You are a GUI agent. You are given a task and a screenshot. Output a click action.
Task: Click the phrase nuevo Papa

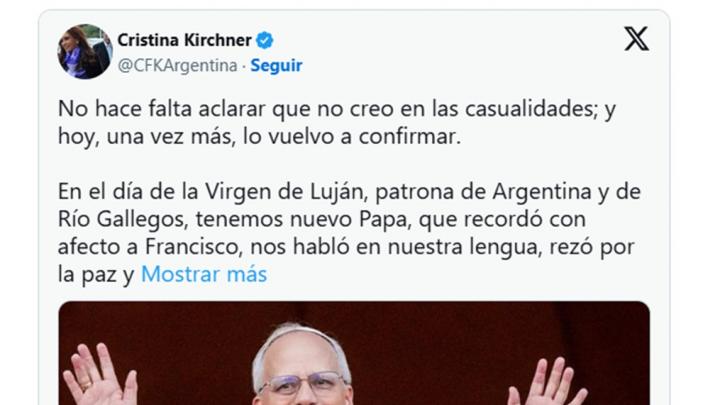coord(349,219)
